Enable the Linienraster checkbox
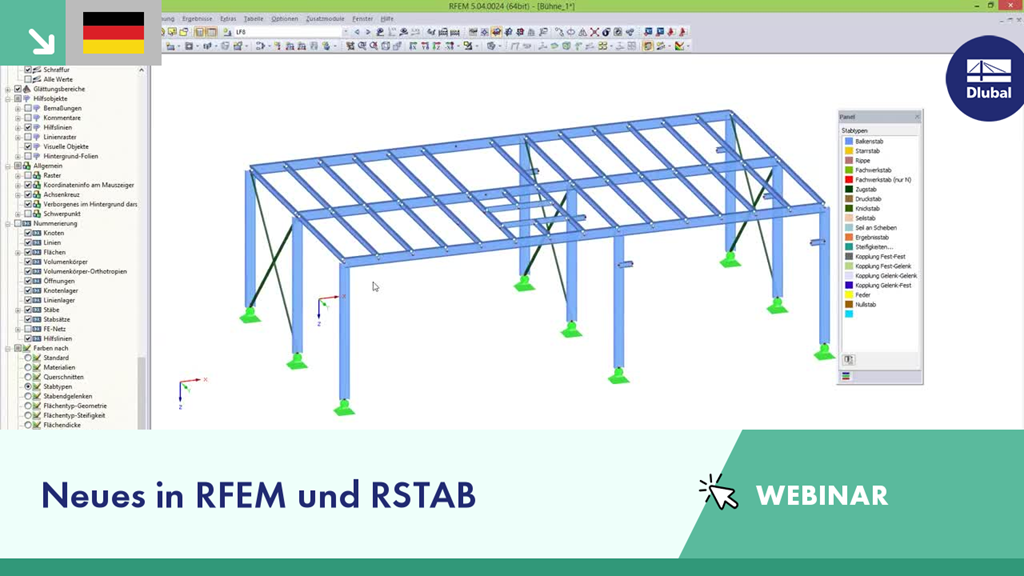Viewport: 1024px width, 576px height. coord(28,137)
